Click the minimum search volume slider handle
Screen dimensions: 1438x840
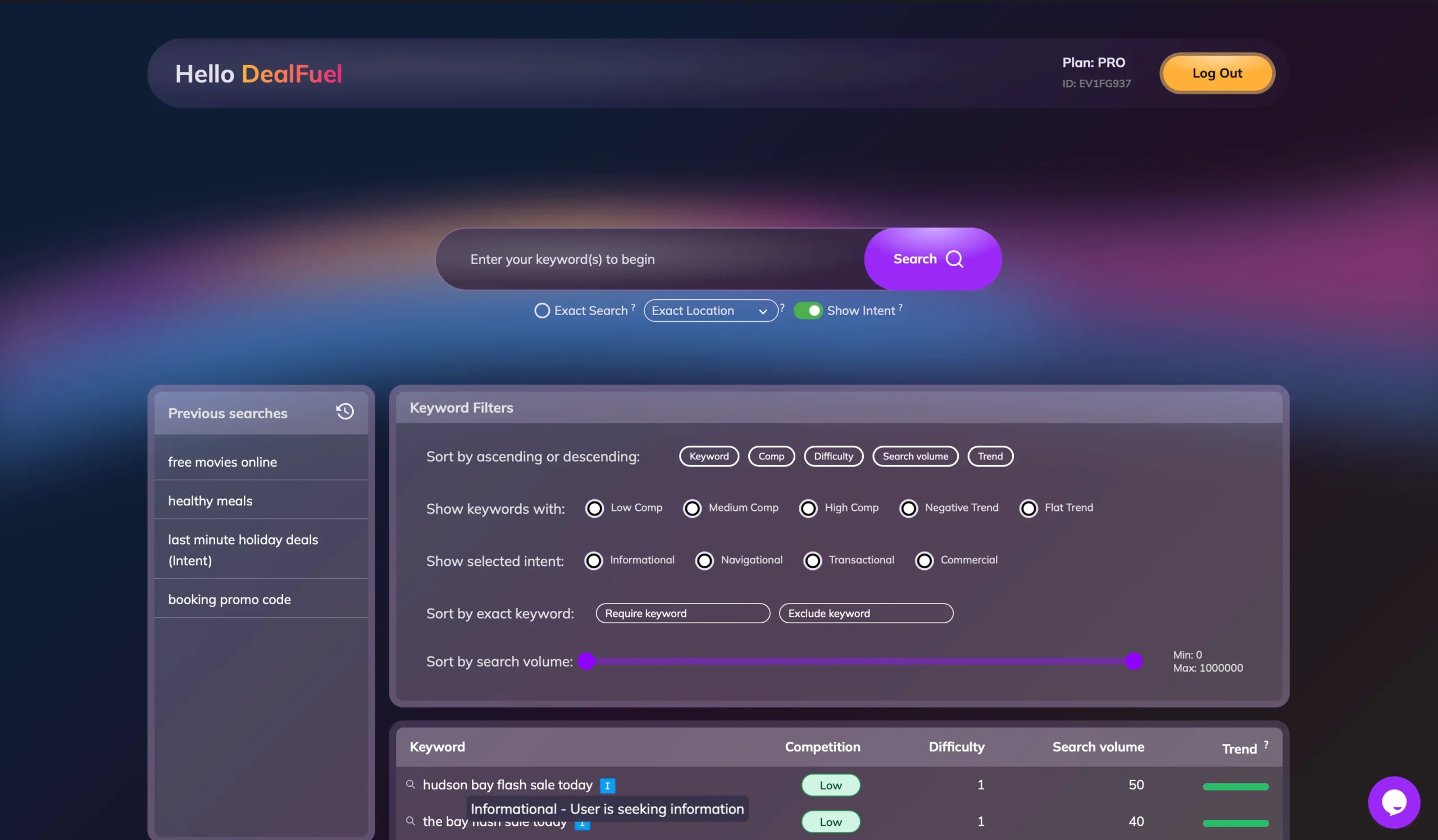(x=586, y=661)
